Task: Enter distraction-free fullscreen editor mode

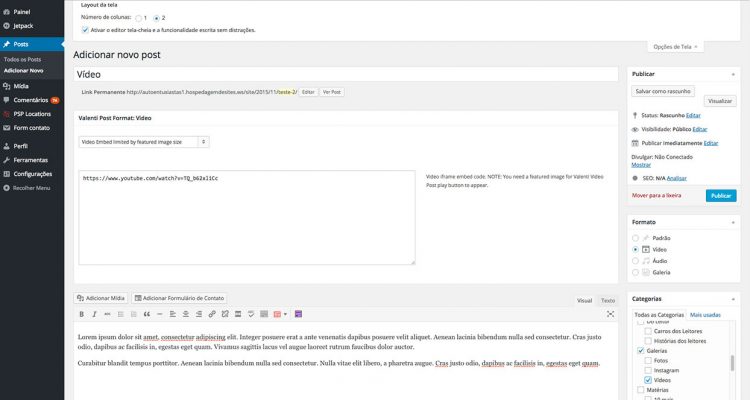Action: [x=610, y=314]
